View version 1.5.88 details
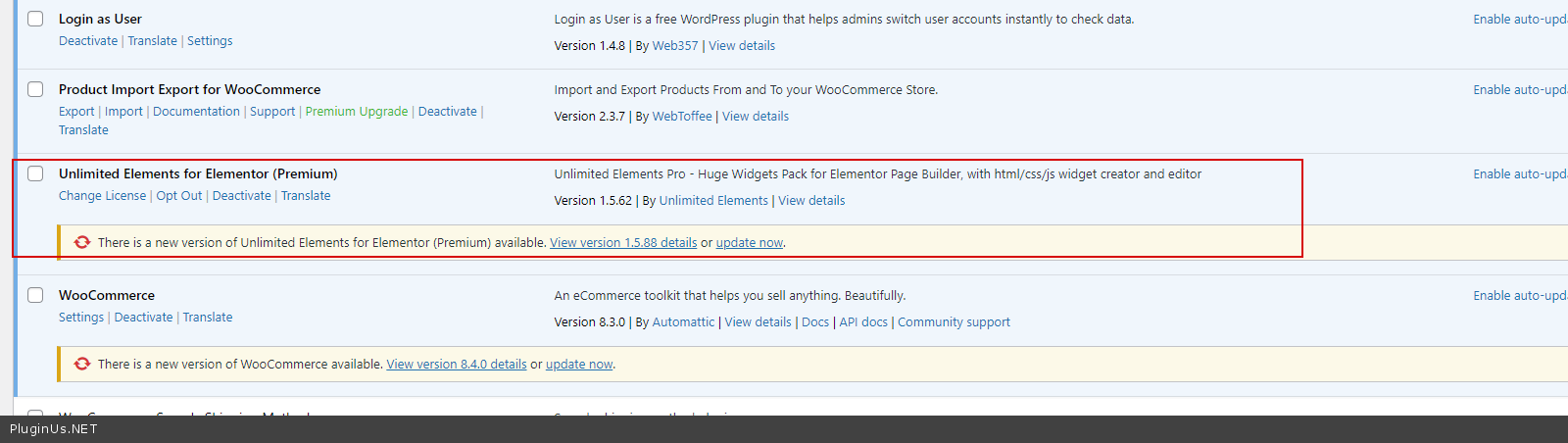This screenshot has height=443, width=1568. pos(623,243)
